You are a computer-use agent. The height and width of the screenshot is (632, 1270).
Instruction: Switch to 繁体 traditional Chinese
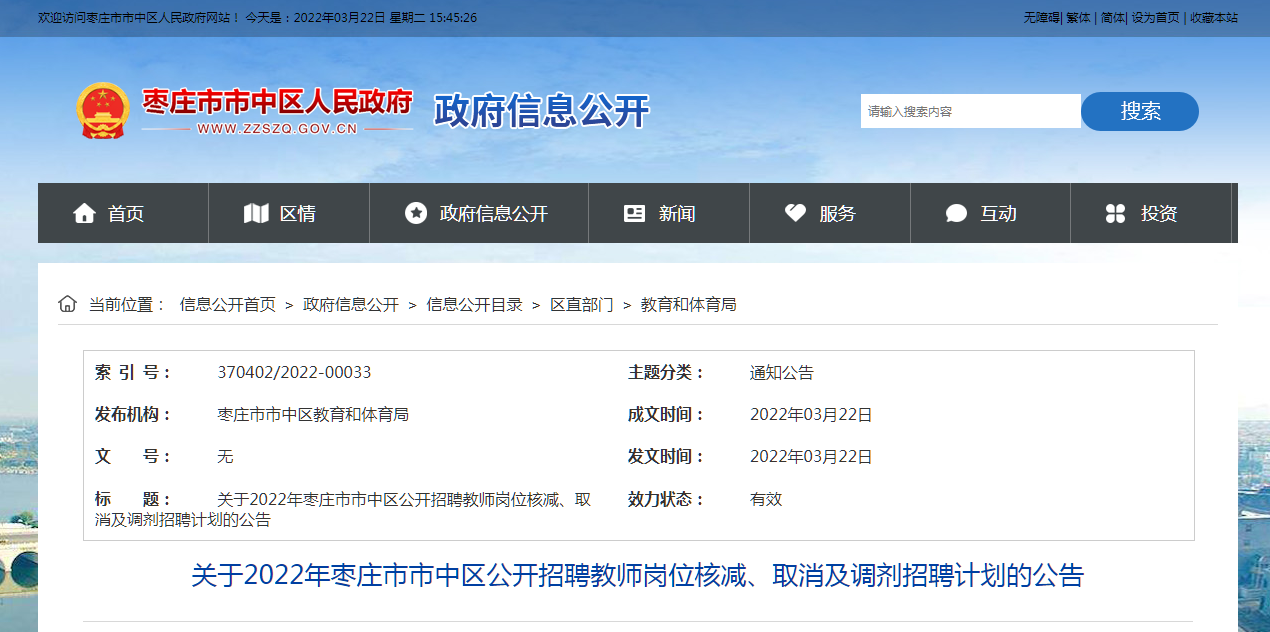(1078, 18)
